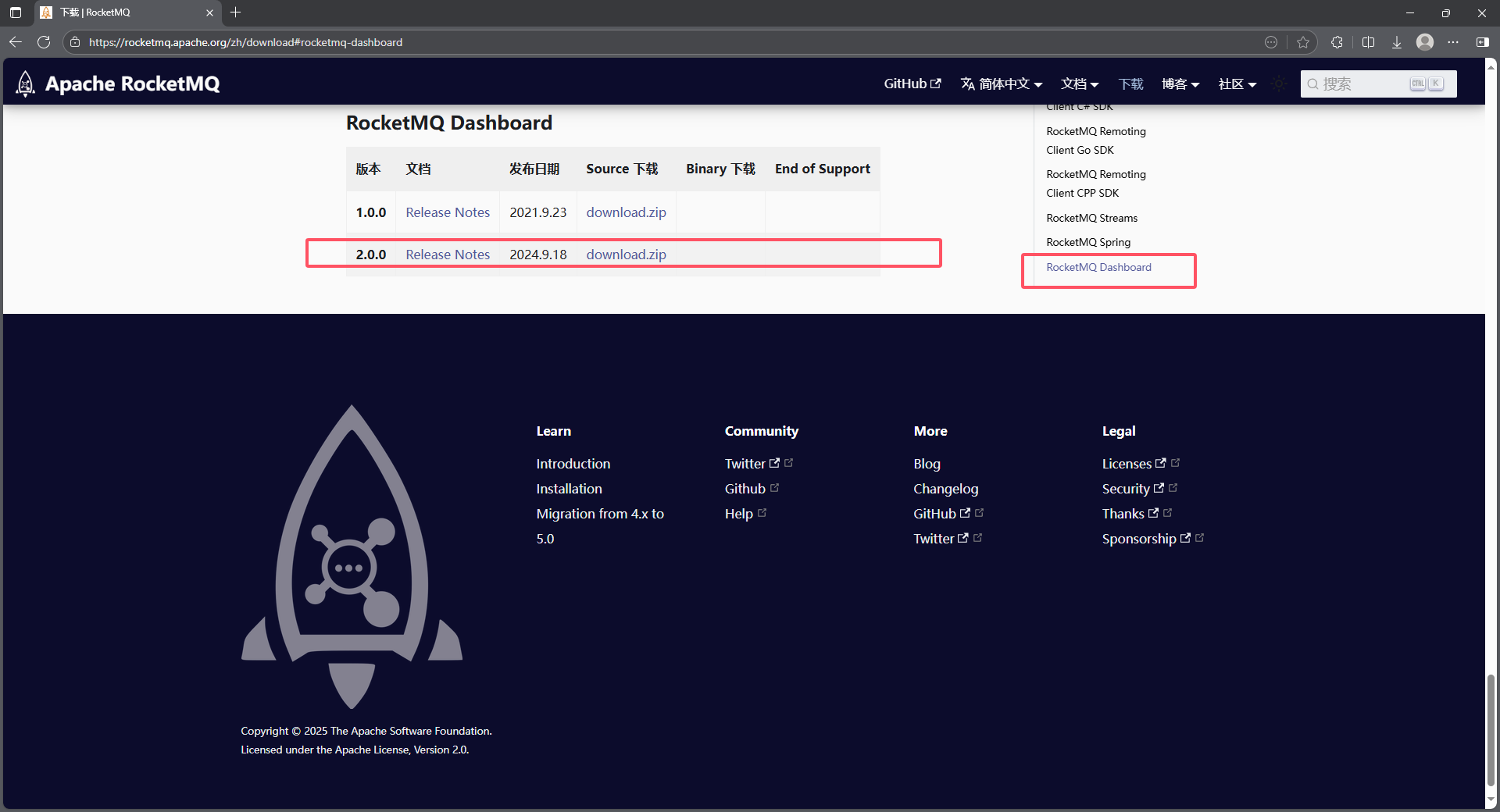1500x812 pixels.
Task: Click the back navigation arrow
Action: click(x=15, y=42)
